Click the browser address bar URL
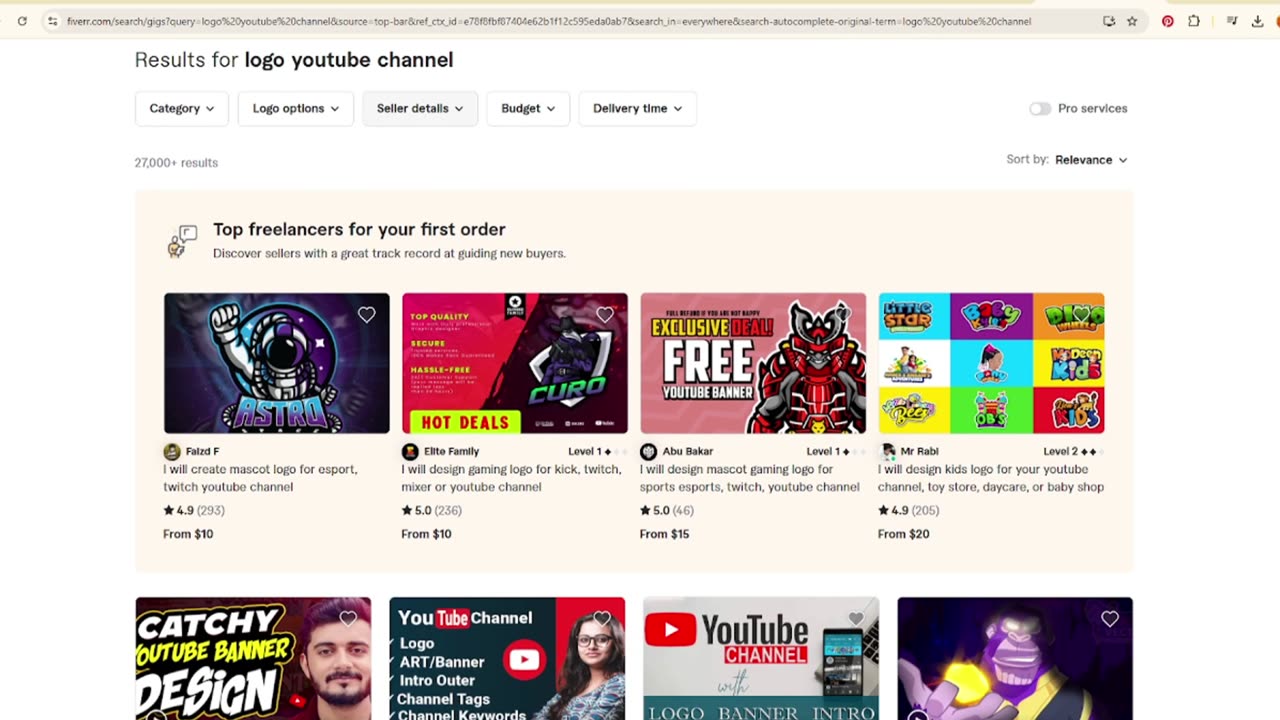The image size is (1280, 720). (549, 21)
